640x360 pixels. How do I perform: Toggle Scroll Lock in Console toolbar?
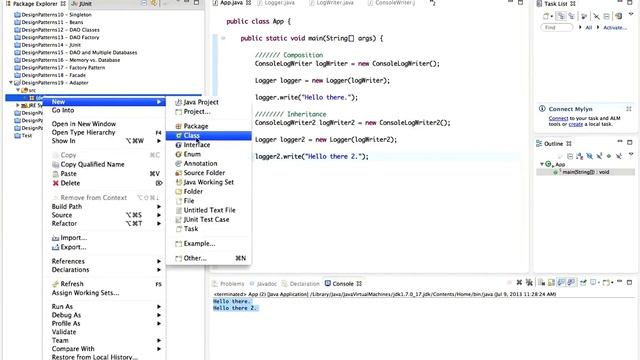(x=551, y=282)
